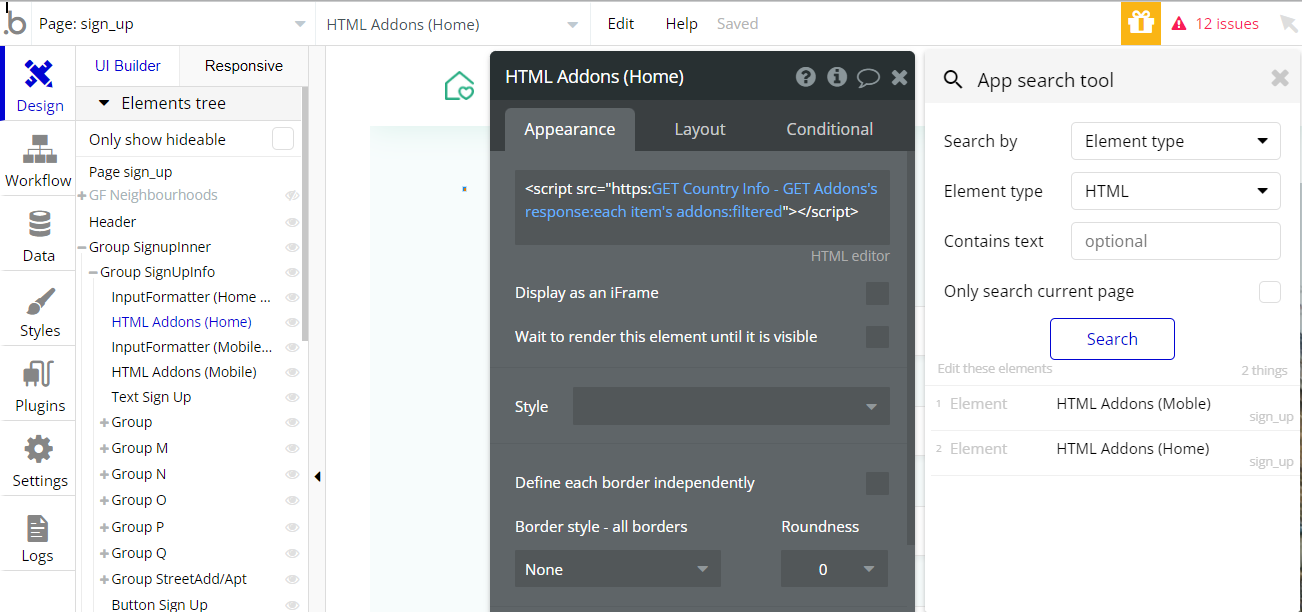
Task: Open search result HTML Addons (Moble)
Action: coord(1133,404)
